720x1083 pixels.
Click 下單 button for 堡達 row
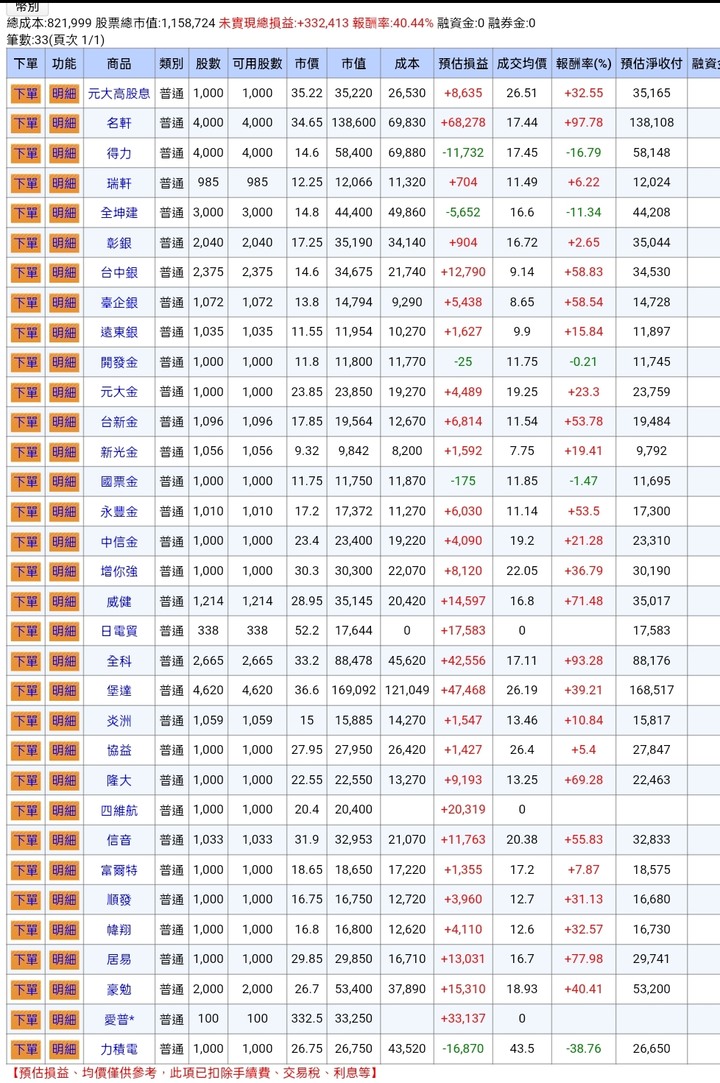(x=26, y=691)
